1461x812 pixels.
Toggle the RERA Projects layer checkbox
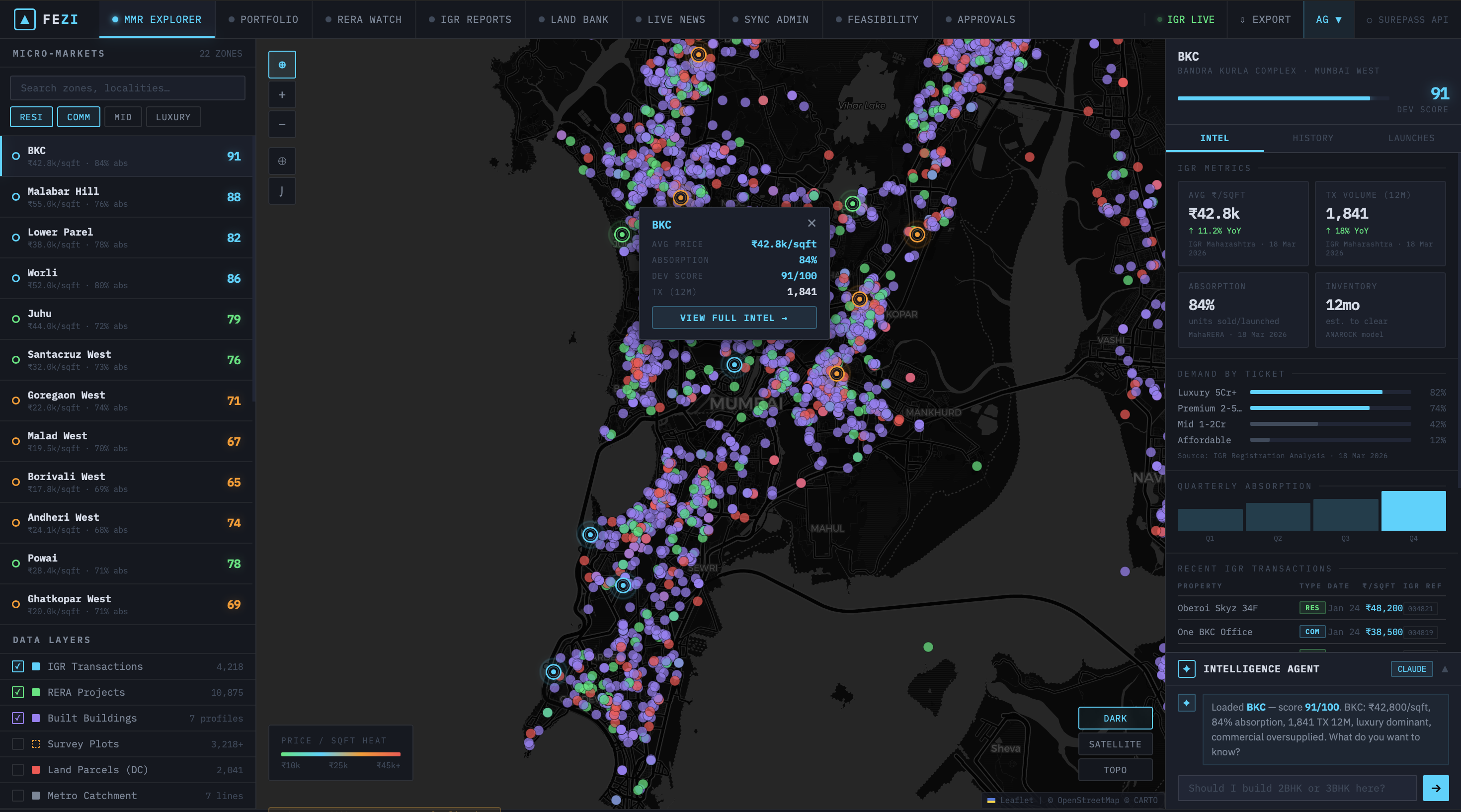(18, 692)
